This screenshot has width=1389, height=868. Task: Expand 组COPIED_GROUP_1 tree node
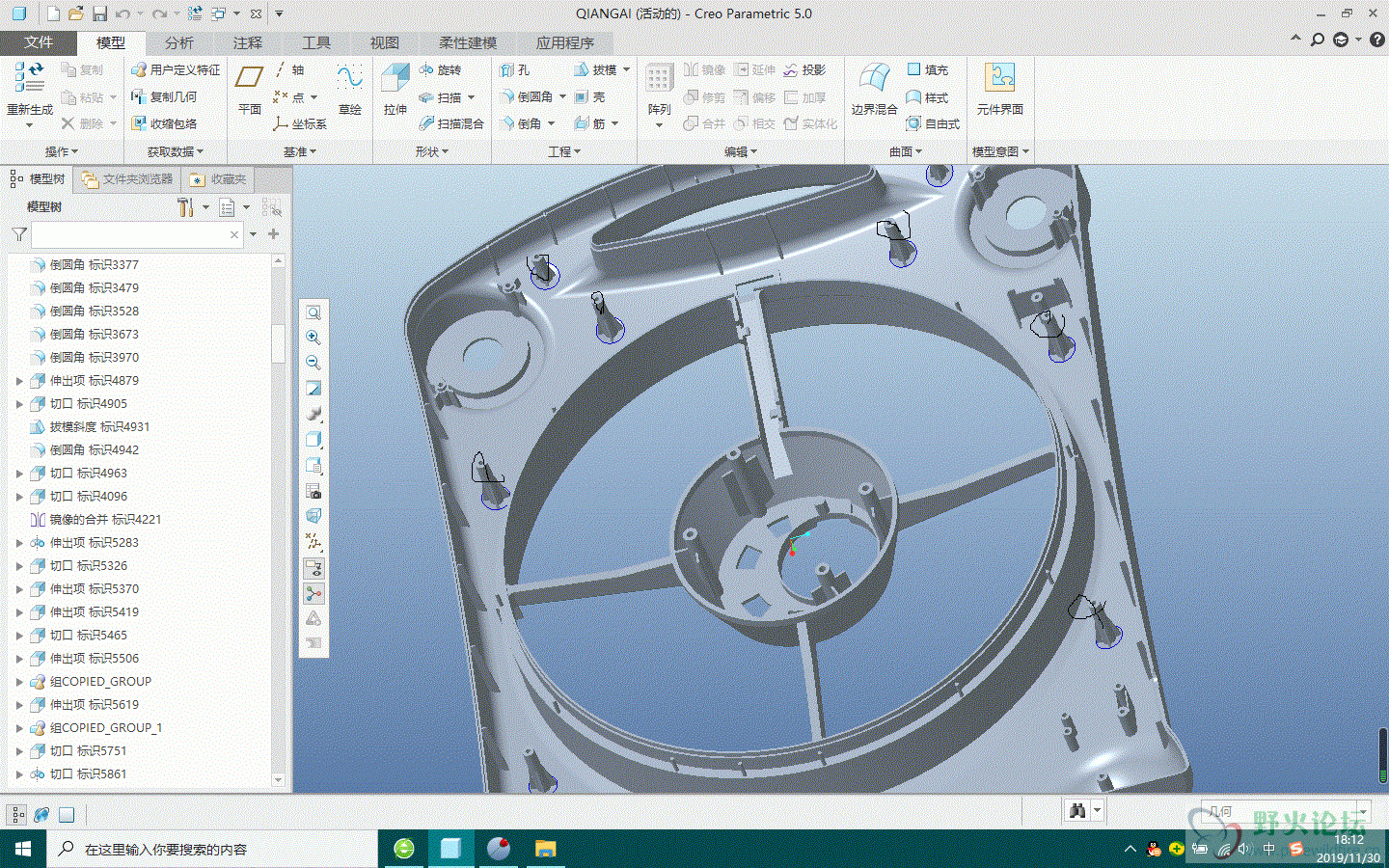[x=19, y=728]
